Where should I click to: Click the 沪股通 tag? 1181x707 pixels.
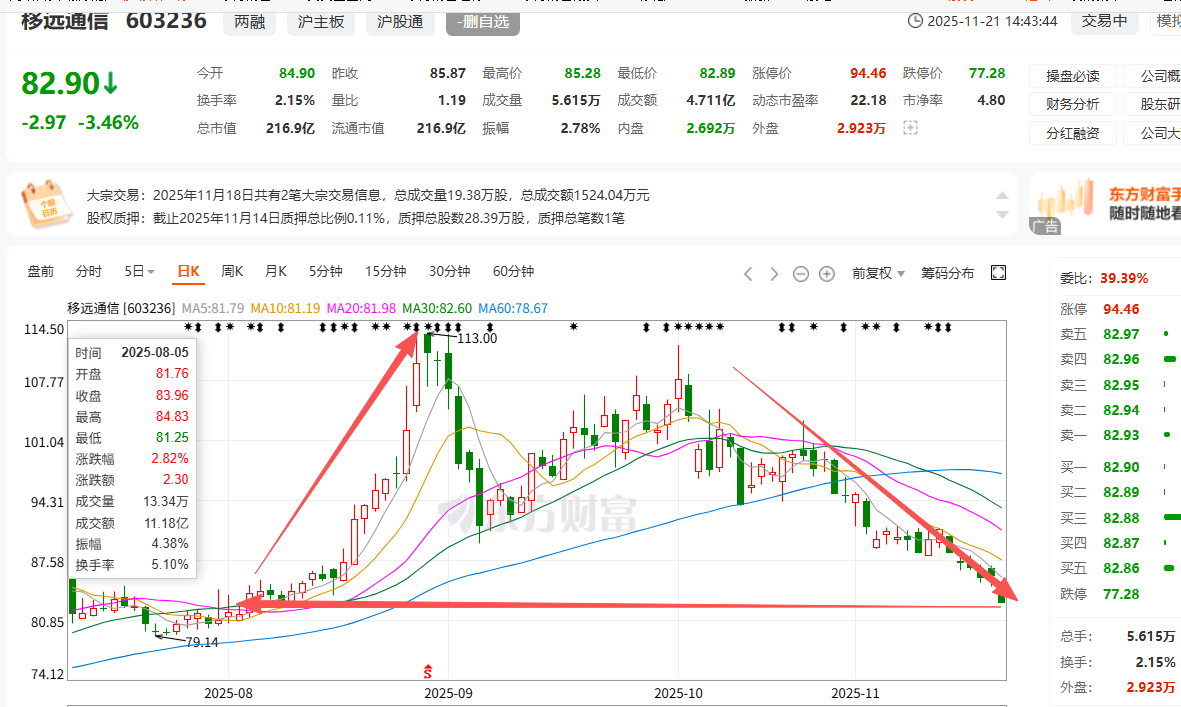(x=400, y=23)
